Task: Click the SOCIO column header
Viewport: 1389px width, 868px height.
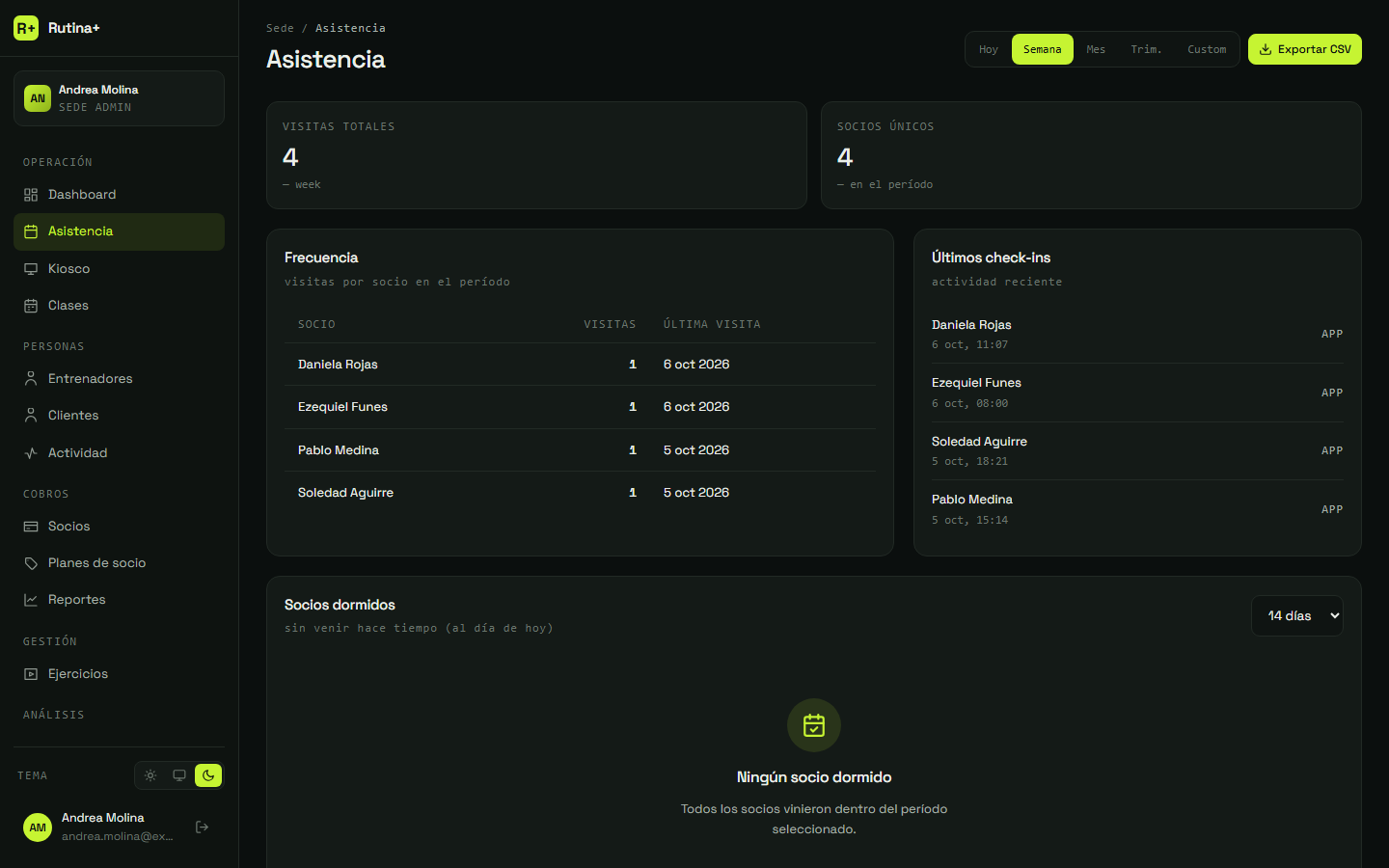Action: click(316, 325)
